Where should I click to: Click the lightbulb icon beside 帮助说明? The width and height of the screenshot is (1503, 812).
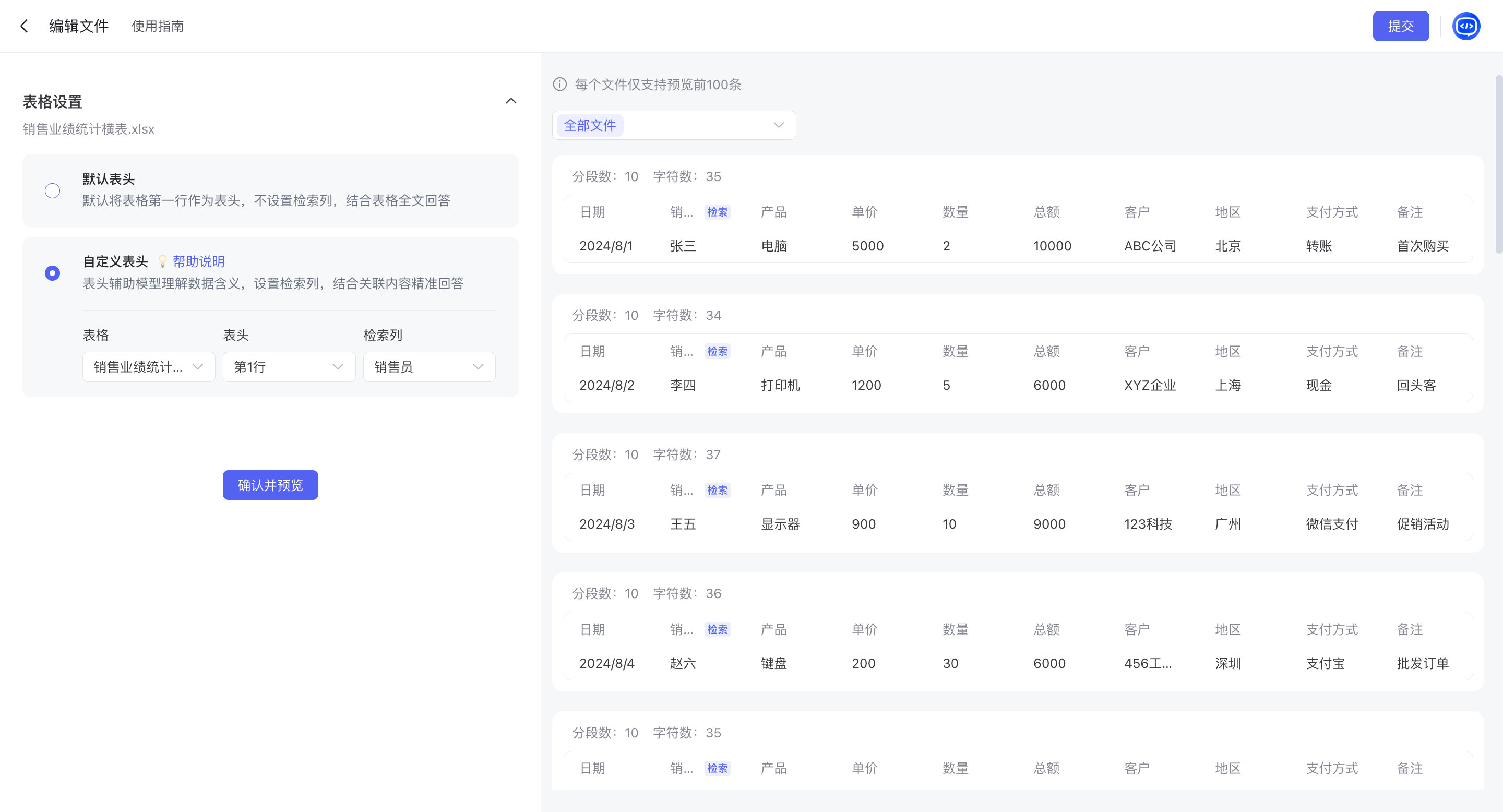(163, 261)
